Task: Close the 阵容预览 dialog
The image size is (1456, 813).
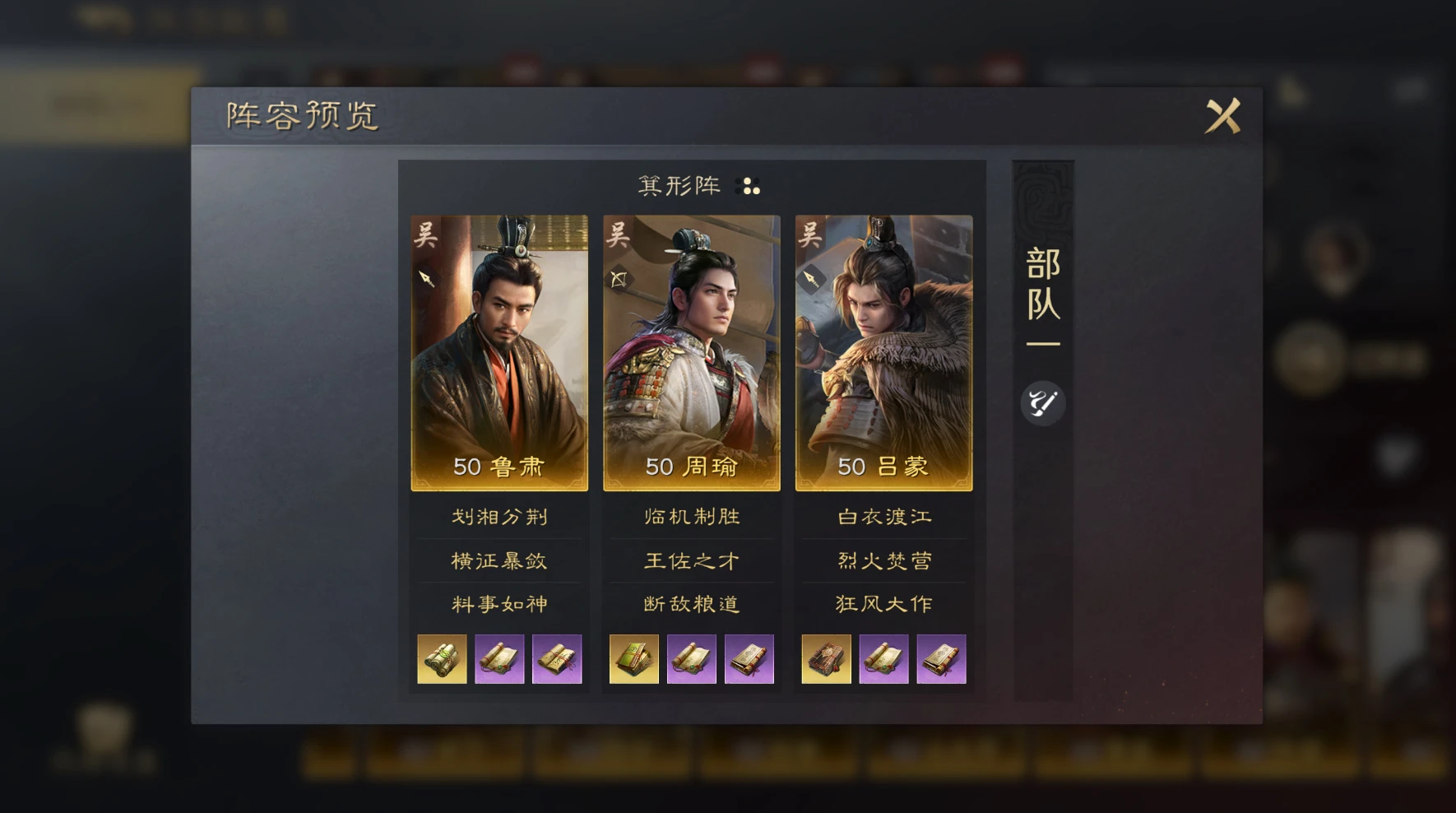Action: 1222,116
